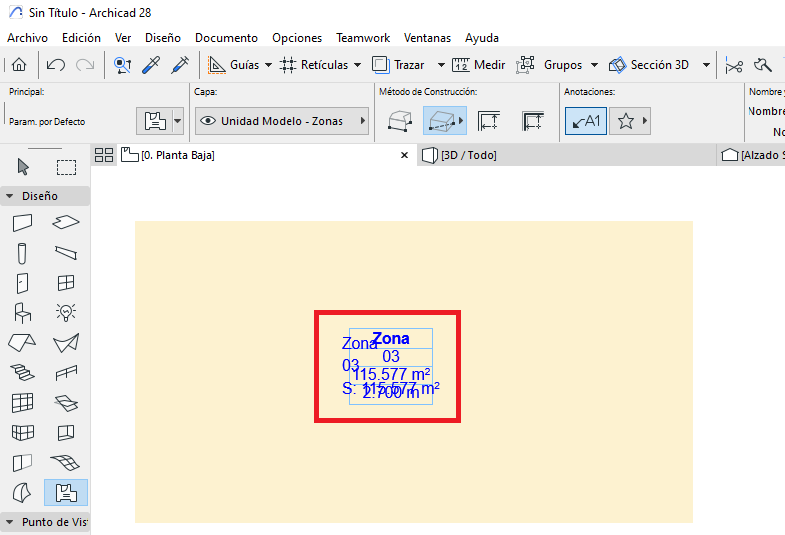This screenshot has width=785, height=535.
Task: Choose the Door tool in toolbox
Action: coord(23,283)
